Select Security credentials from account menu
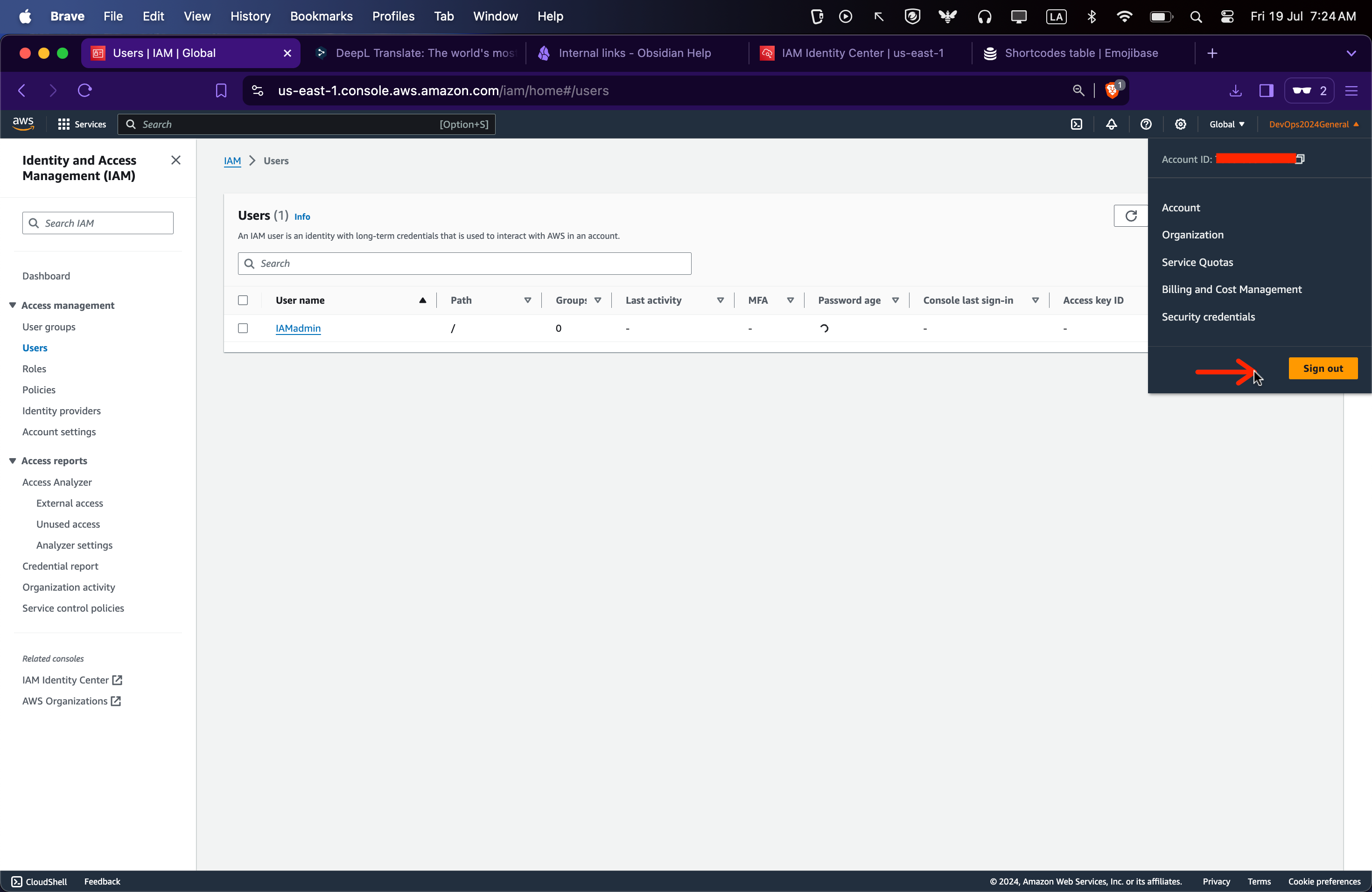1372x892 pixels. point(1208,317)
